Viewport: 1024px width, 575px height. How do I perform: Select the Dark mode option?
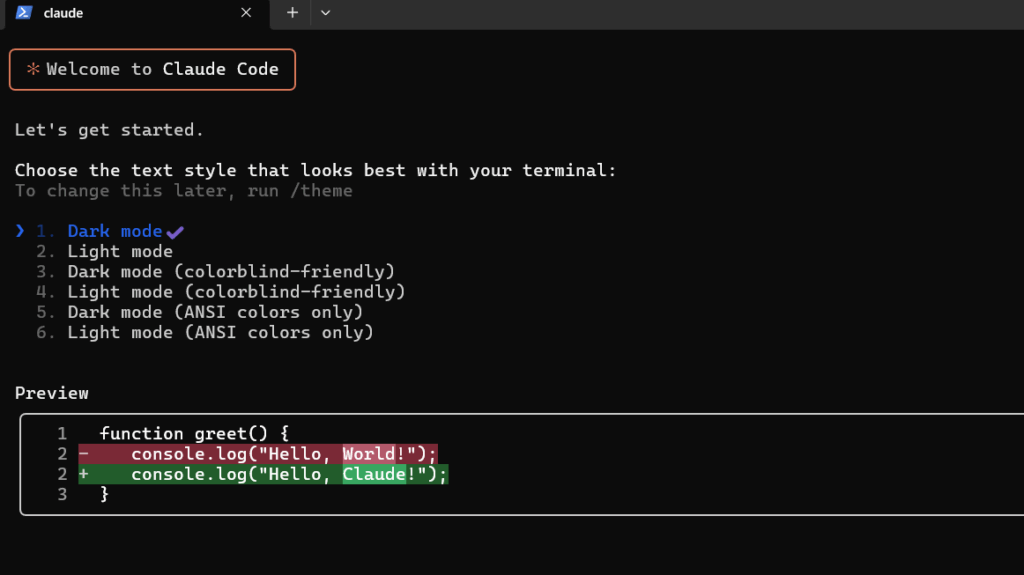point(114,231)
